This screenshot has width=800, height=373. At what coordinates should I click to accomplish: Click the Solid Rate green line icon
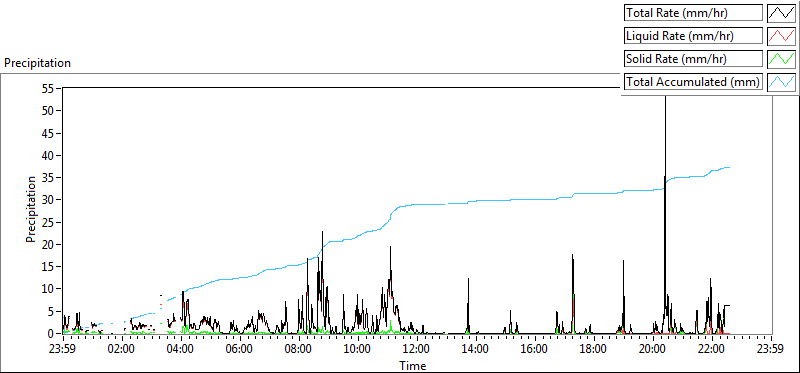pyautogui.click(x=781, y=59)
